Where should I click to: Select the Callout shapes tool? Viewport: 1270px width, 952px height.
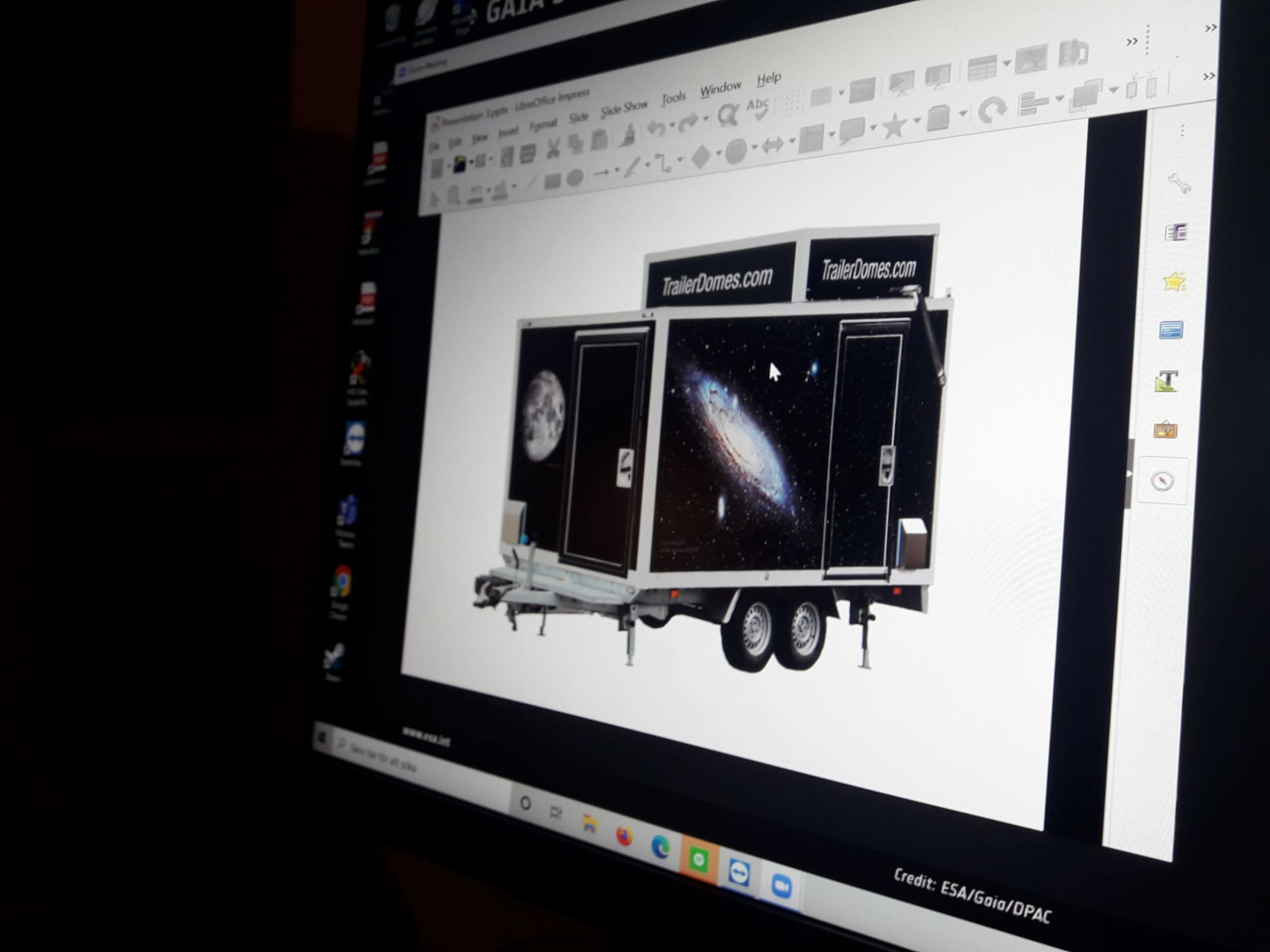point(852,131)
